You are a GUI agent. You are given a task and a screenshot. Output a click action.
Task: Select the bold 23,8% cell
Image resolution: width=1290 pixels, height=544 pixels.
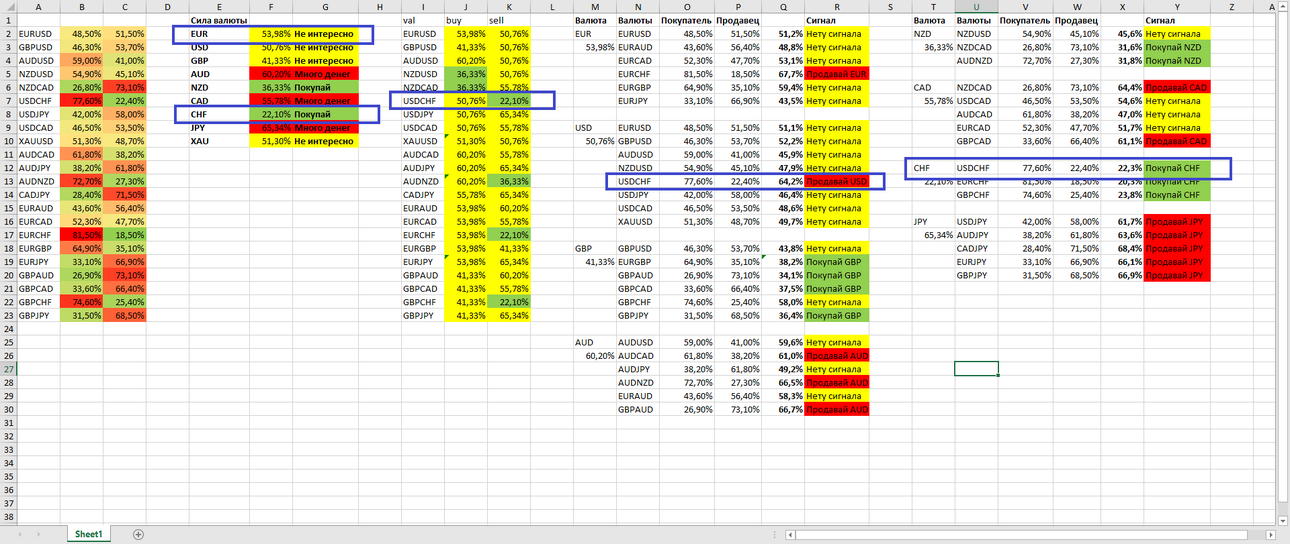(x=1122, y=194)
